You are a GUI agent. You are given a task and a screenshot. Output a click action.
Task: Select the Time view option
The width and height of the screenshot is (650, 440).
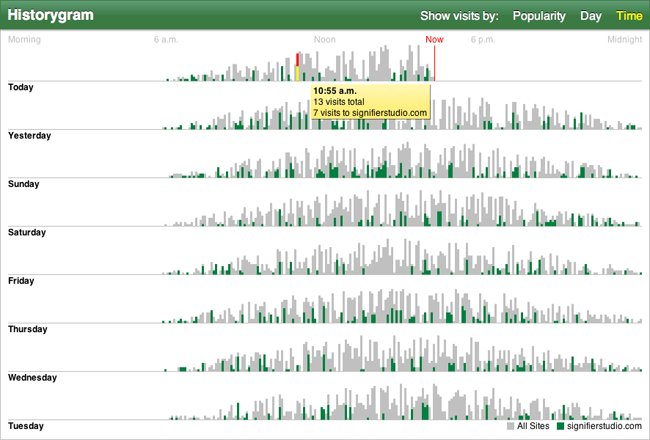coord(629,16)
